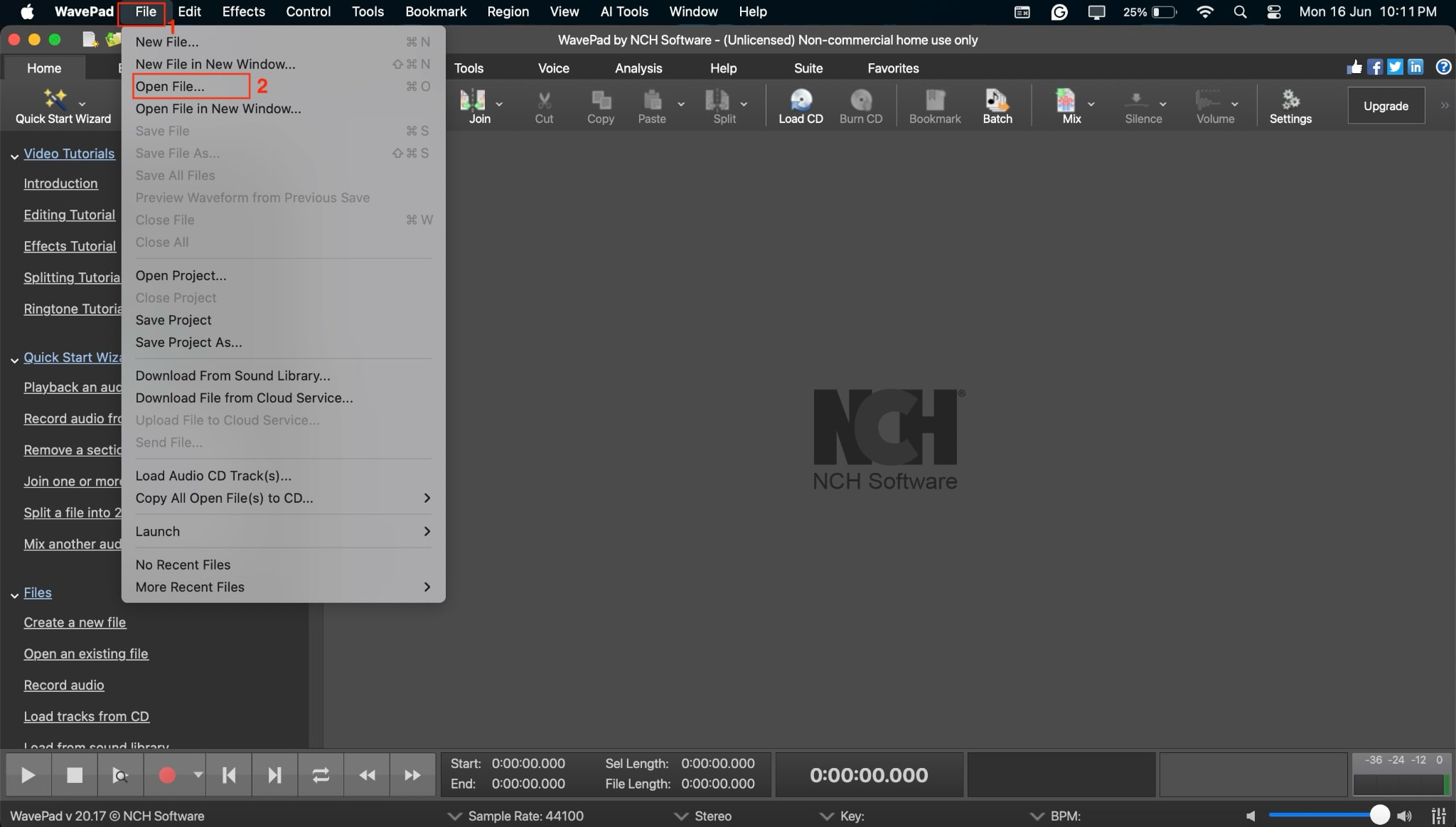Screen dimensions: 1456x827
Task: Click the Rewind button
Action: tap(367, 774)
